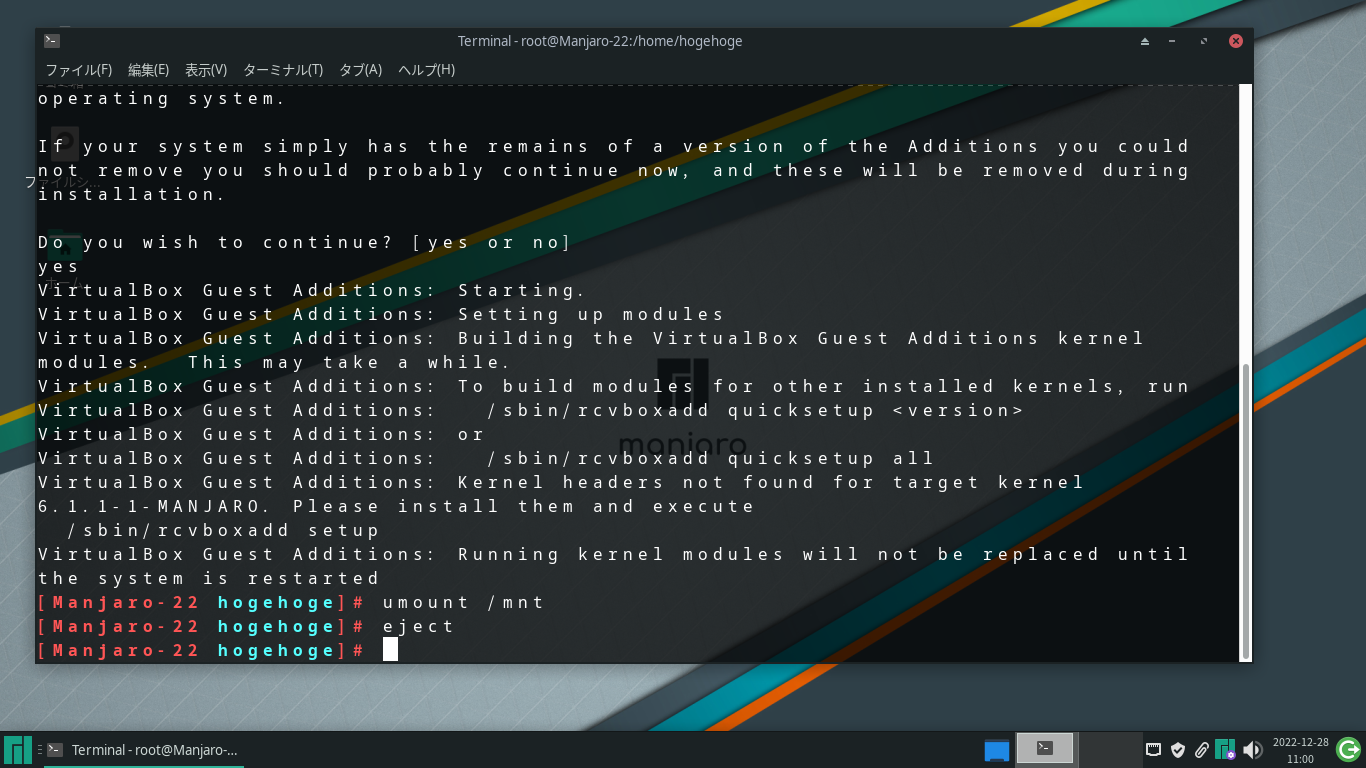Open the 表示(V) menu

click(206, 70)
